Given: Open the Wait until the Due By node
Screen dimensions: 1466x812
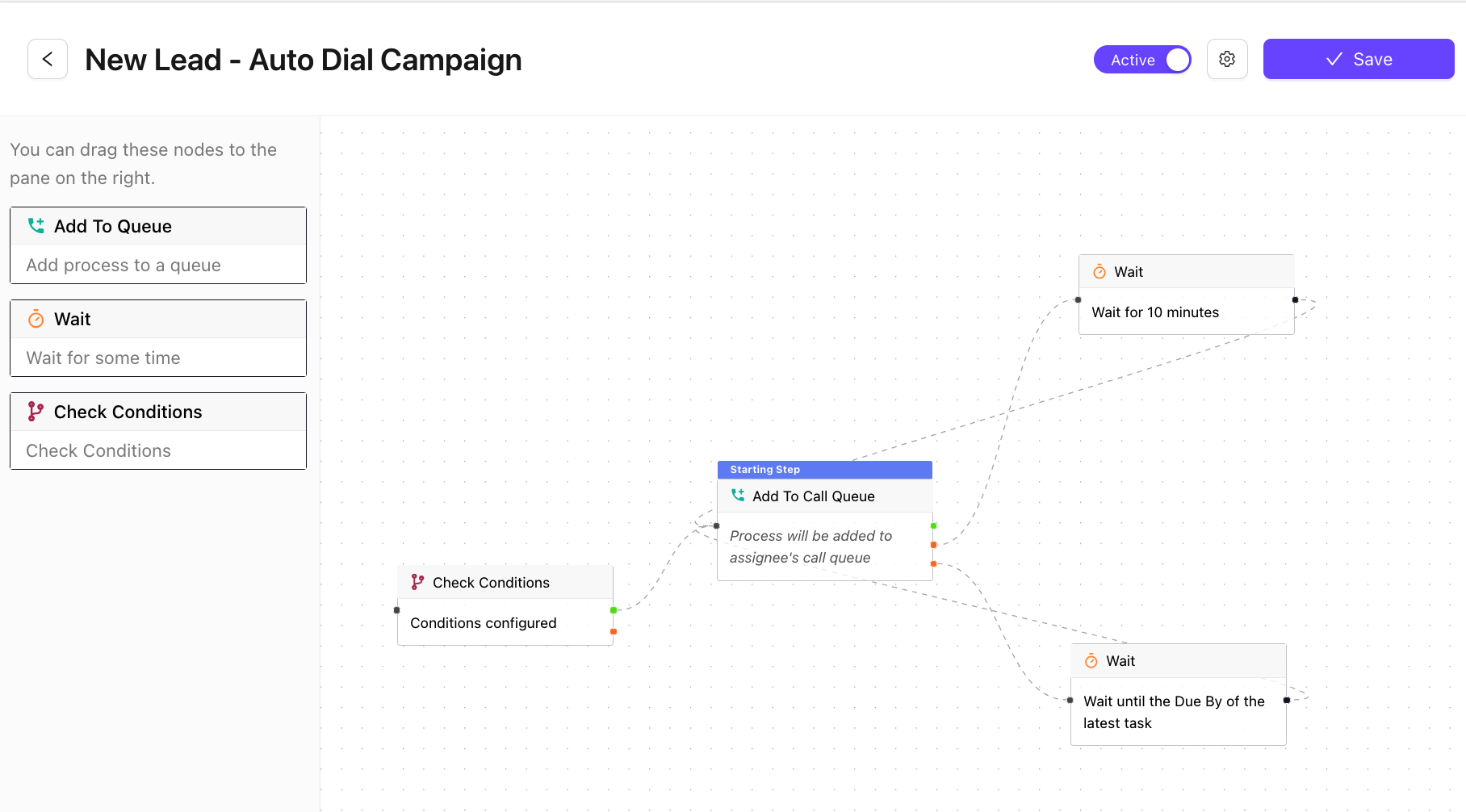Looking at the screenshot, I should click(1178, 711).
